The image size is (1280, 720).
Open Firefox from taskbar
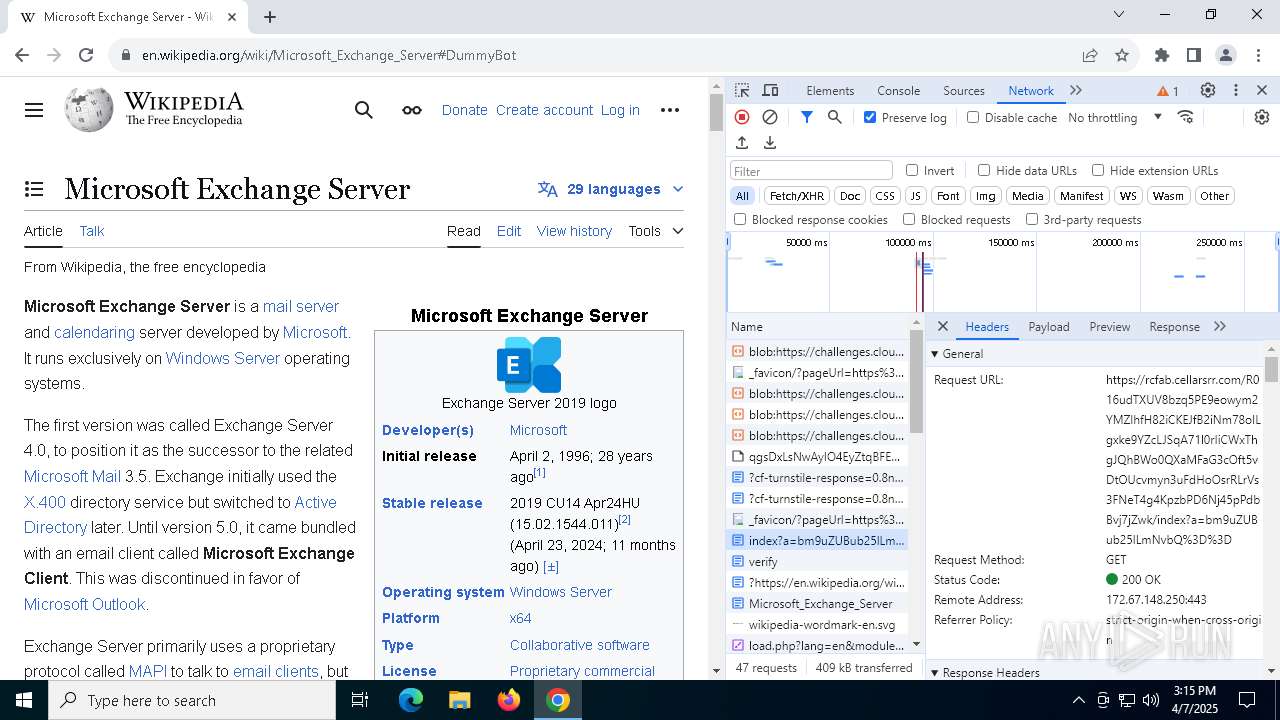coord(509,700)
